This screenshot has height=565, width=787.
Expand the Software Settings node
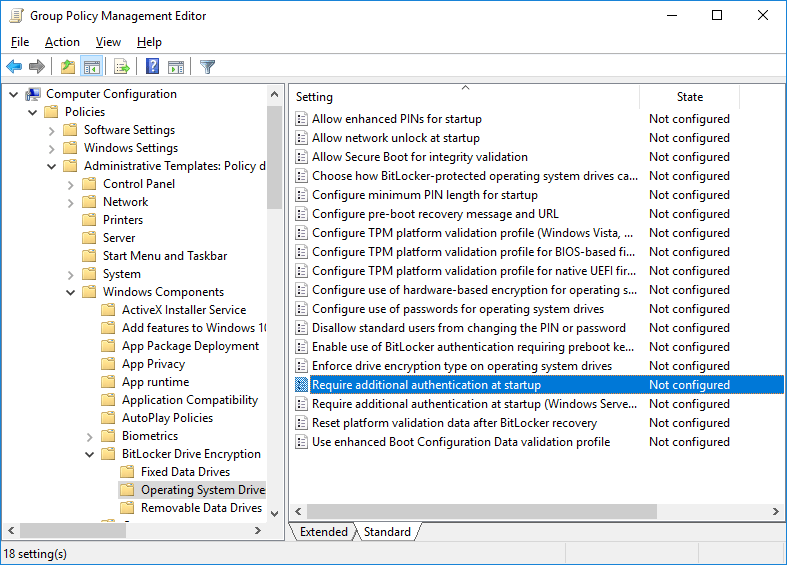(x=52, y=130)
